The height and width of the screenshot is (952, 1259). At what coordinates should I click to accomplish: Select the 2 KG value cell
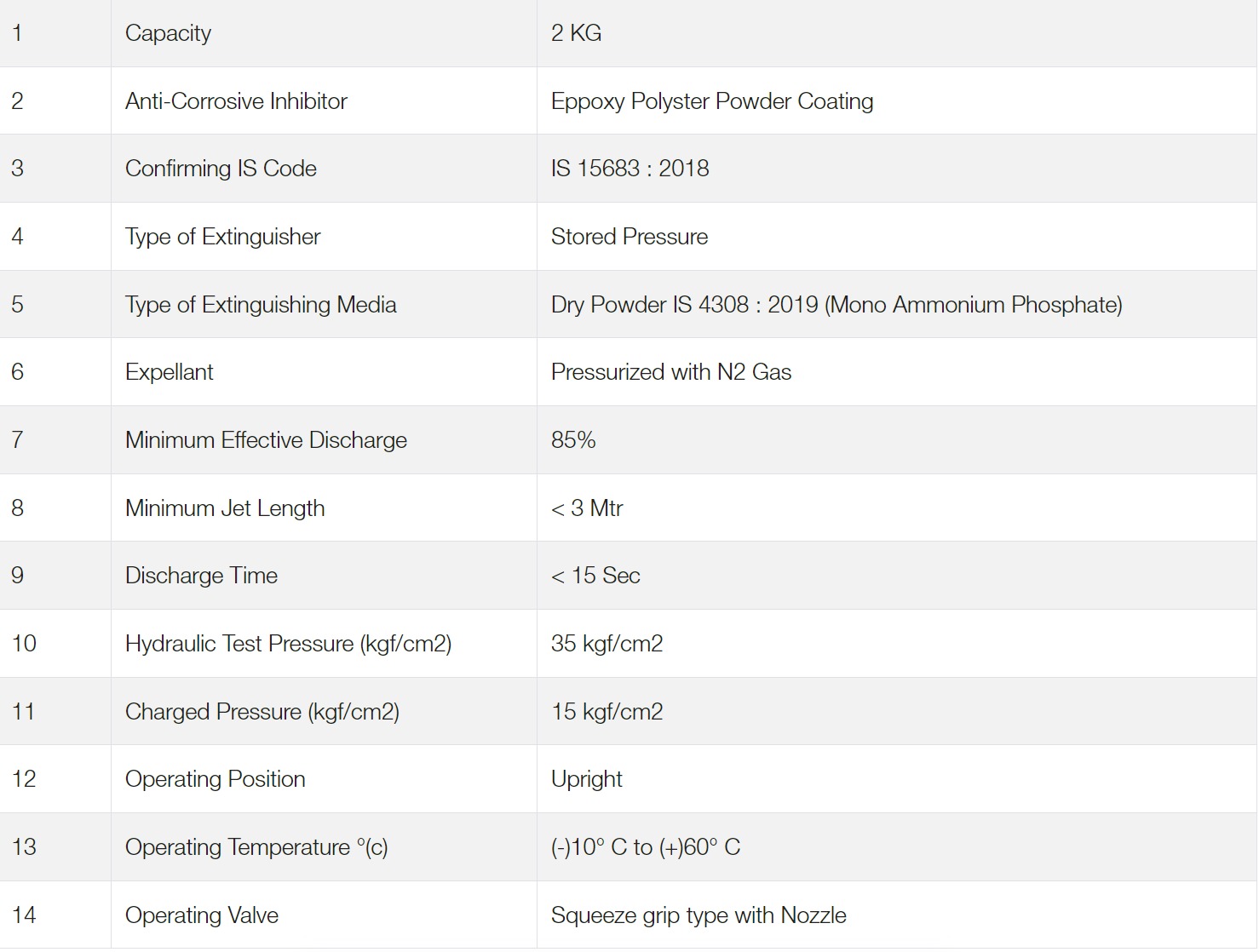point(897,33)
